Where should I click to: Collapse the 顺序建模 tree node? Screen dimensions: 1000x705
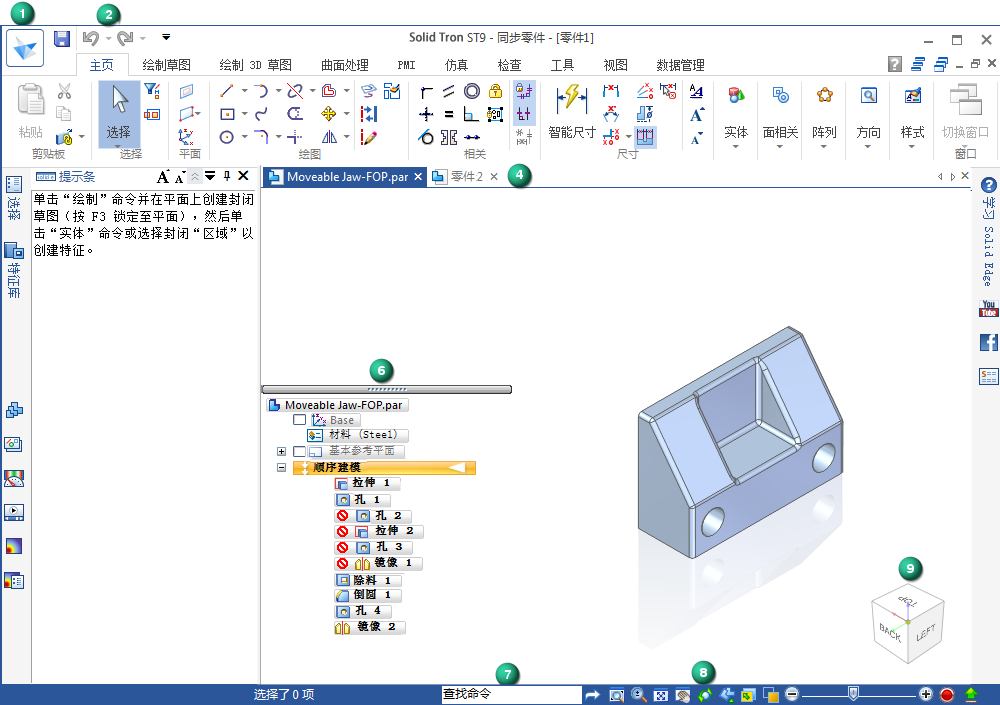(282, 467)
